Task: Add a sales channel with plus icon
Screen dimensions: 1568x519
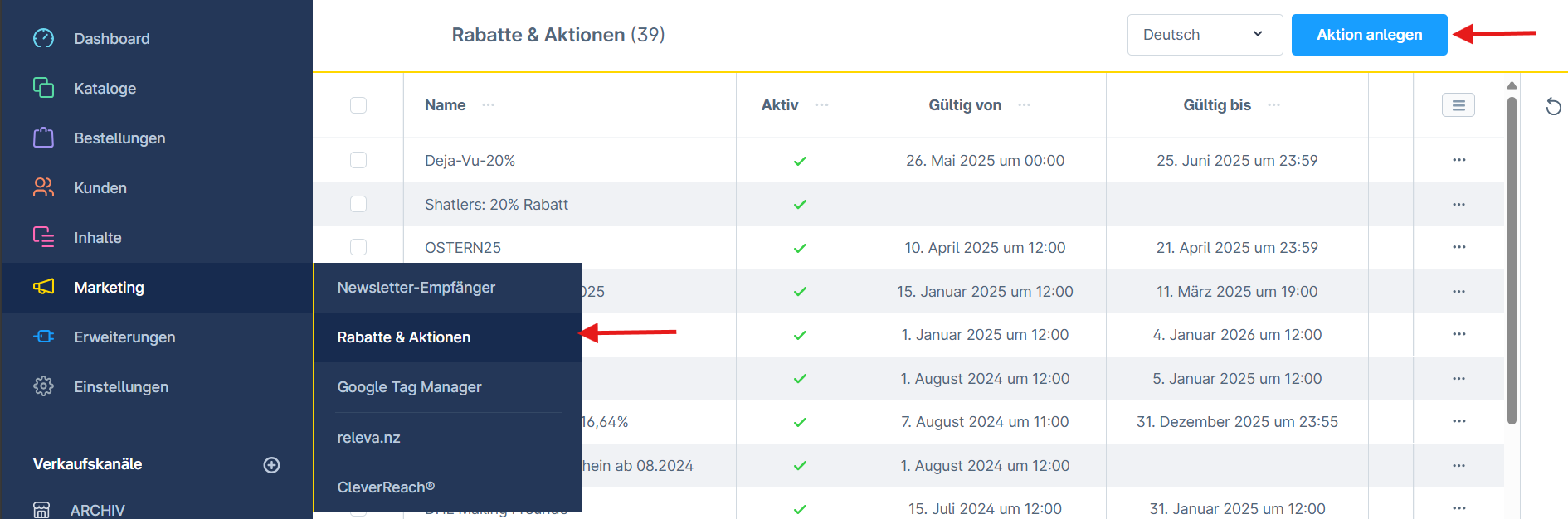Action: click(271, 465)
